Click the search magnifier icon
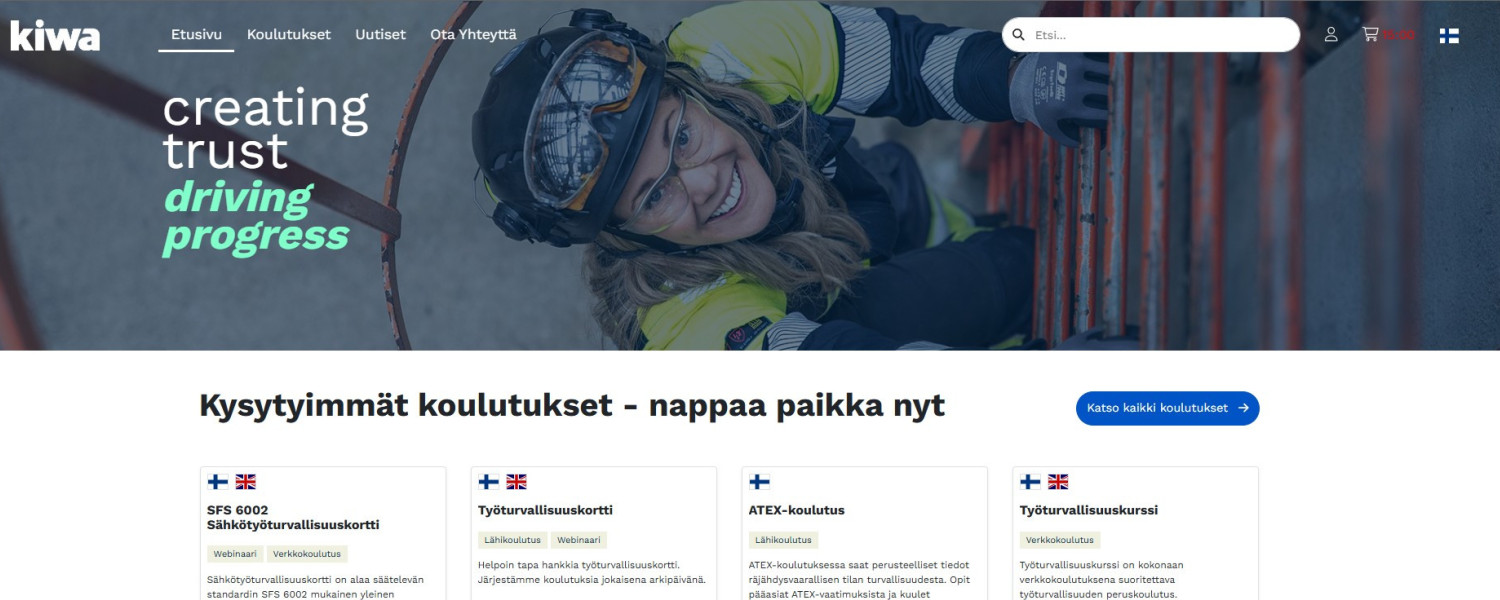Viewport: 1500px width, 600px height. 1019,35
